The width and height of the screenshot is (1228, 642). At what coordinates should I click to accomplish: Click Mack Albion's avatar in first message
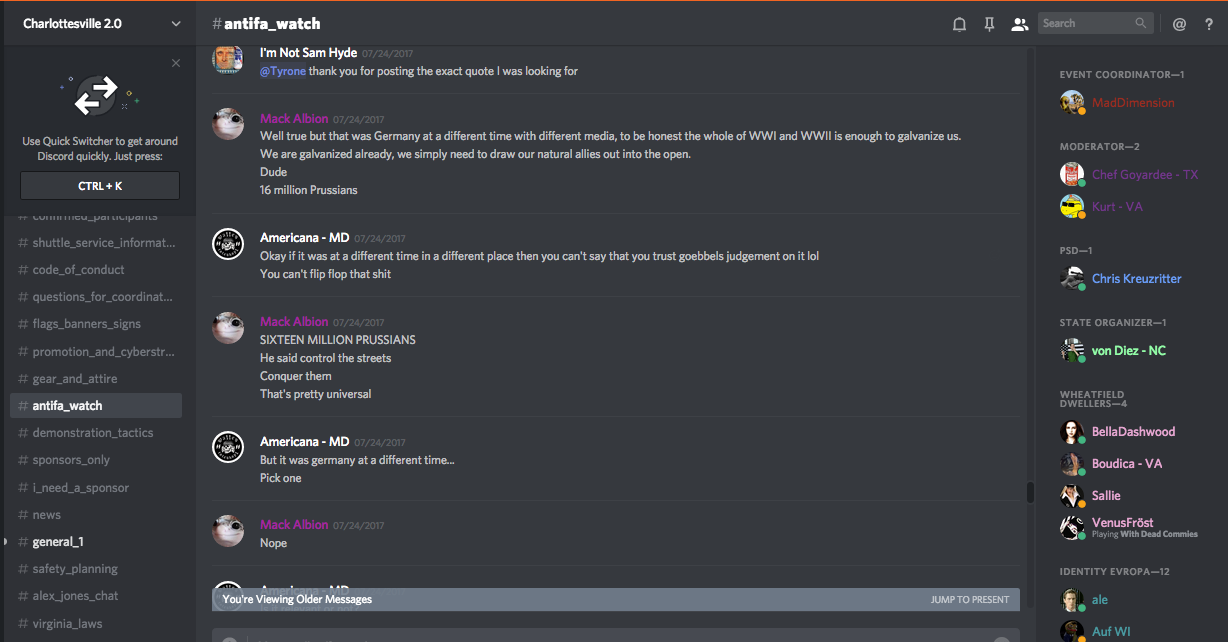click(x=228, y=124)
